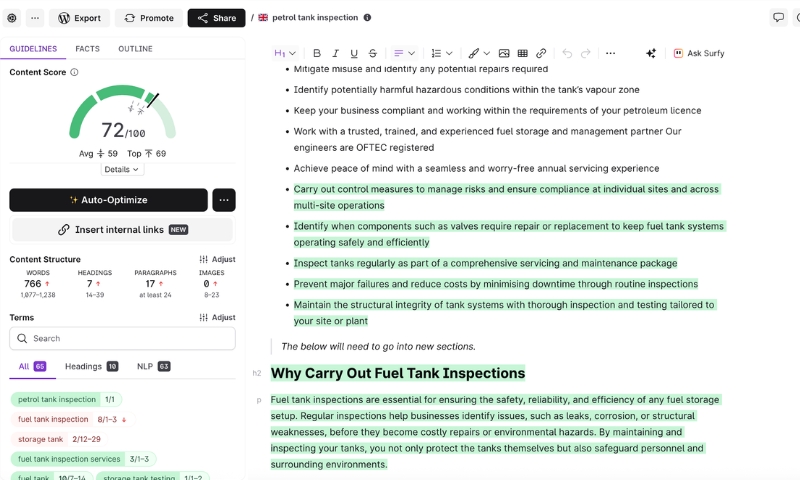
Task: Click the Insert internal links button
Action: 122,229
